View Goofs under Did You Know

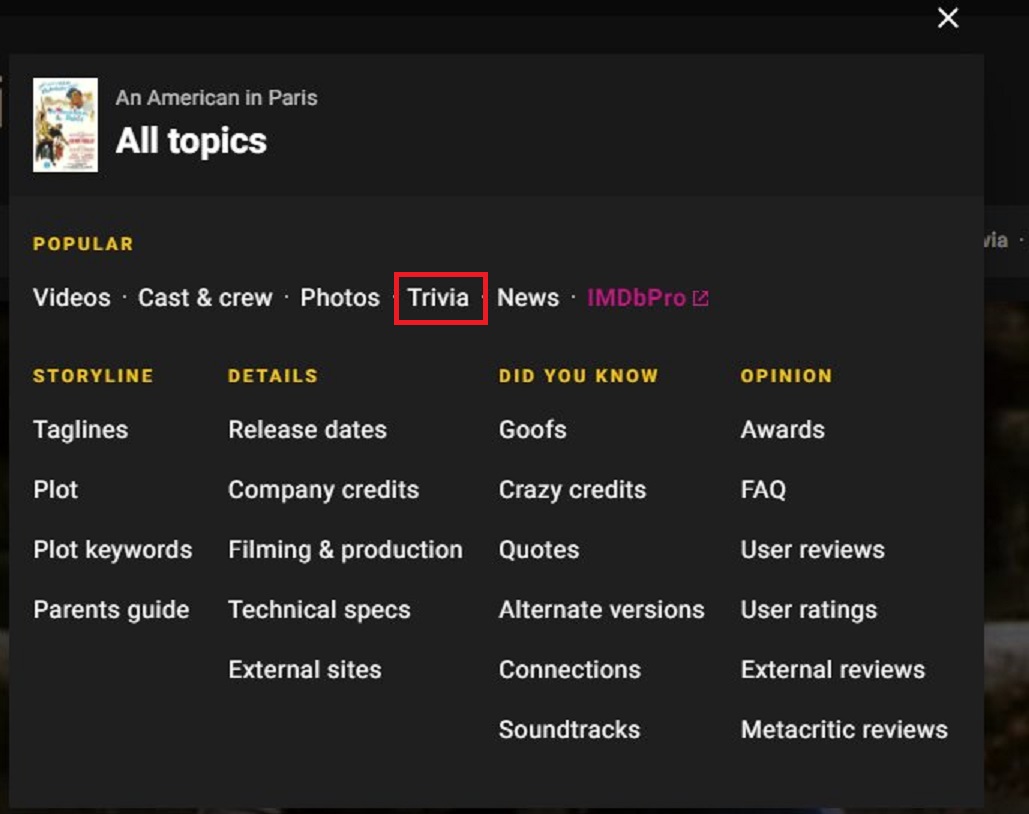[x=533, y=430]
